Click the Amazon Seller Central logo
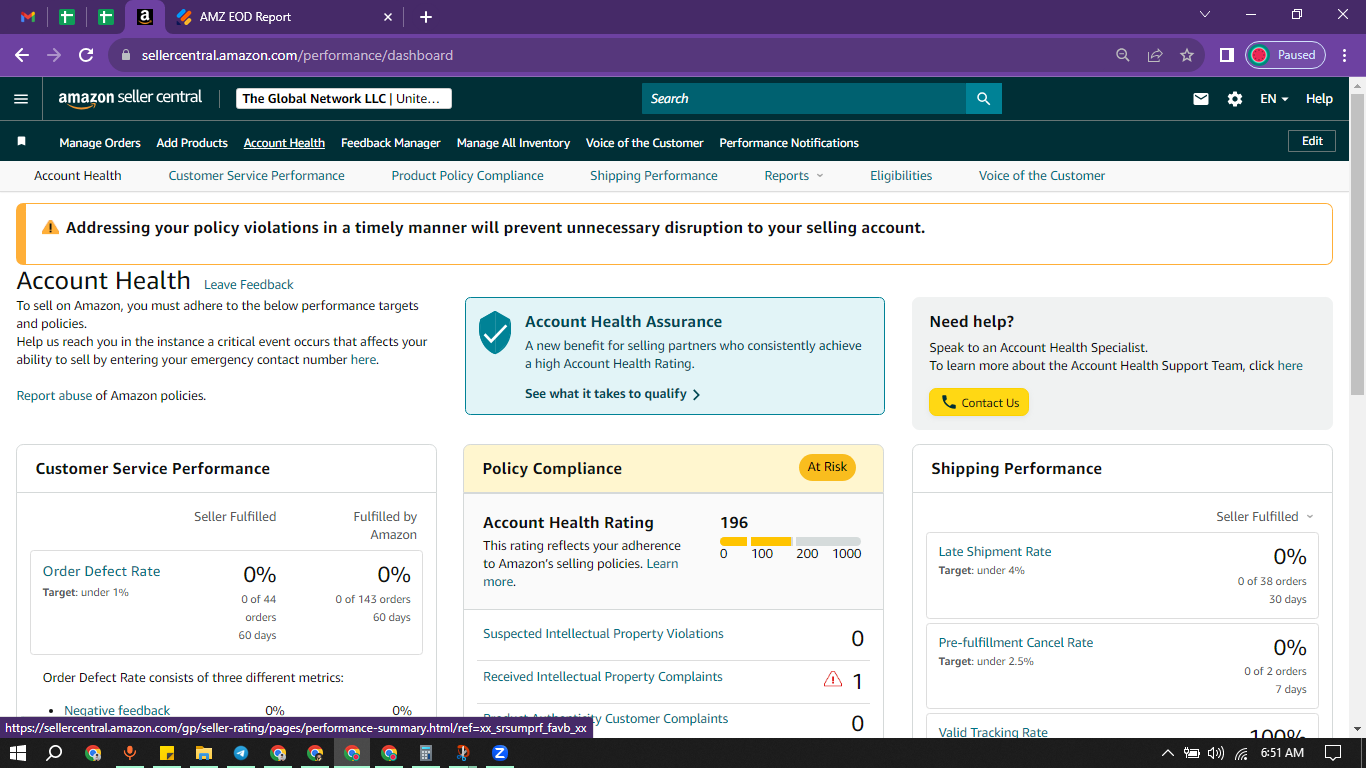 click(130, 98)
